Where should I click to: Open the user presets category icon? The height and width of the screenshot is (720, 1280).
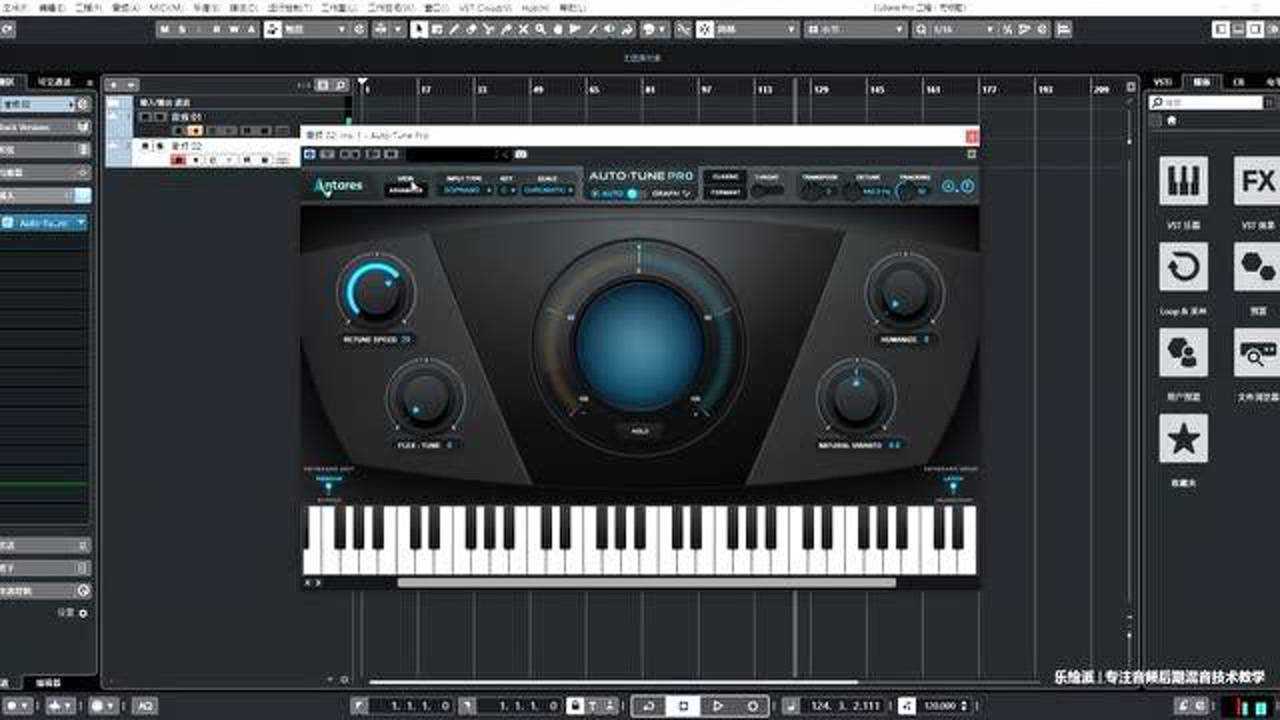1183,352
